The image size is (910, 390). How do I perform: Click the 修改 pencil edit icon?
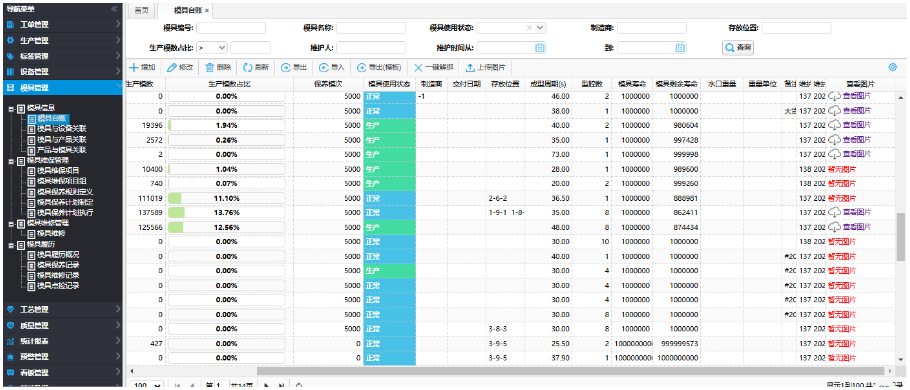click(171, 67)
